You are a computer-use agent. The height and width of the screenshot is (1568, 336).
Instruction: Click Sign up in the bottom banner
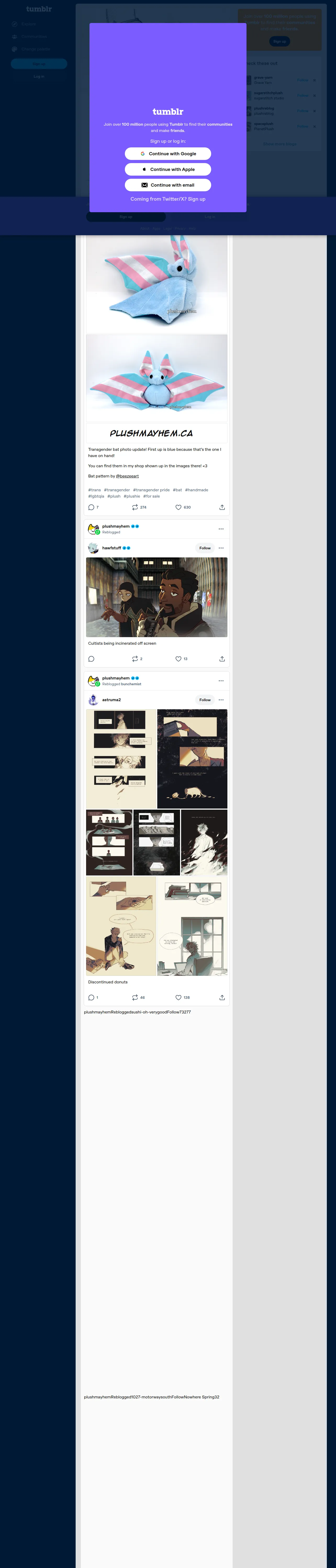point(126,217)
